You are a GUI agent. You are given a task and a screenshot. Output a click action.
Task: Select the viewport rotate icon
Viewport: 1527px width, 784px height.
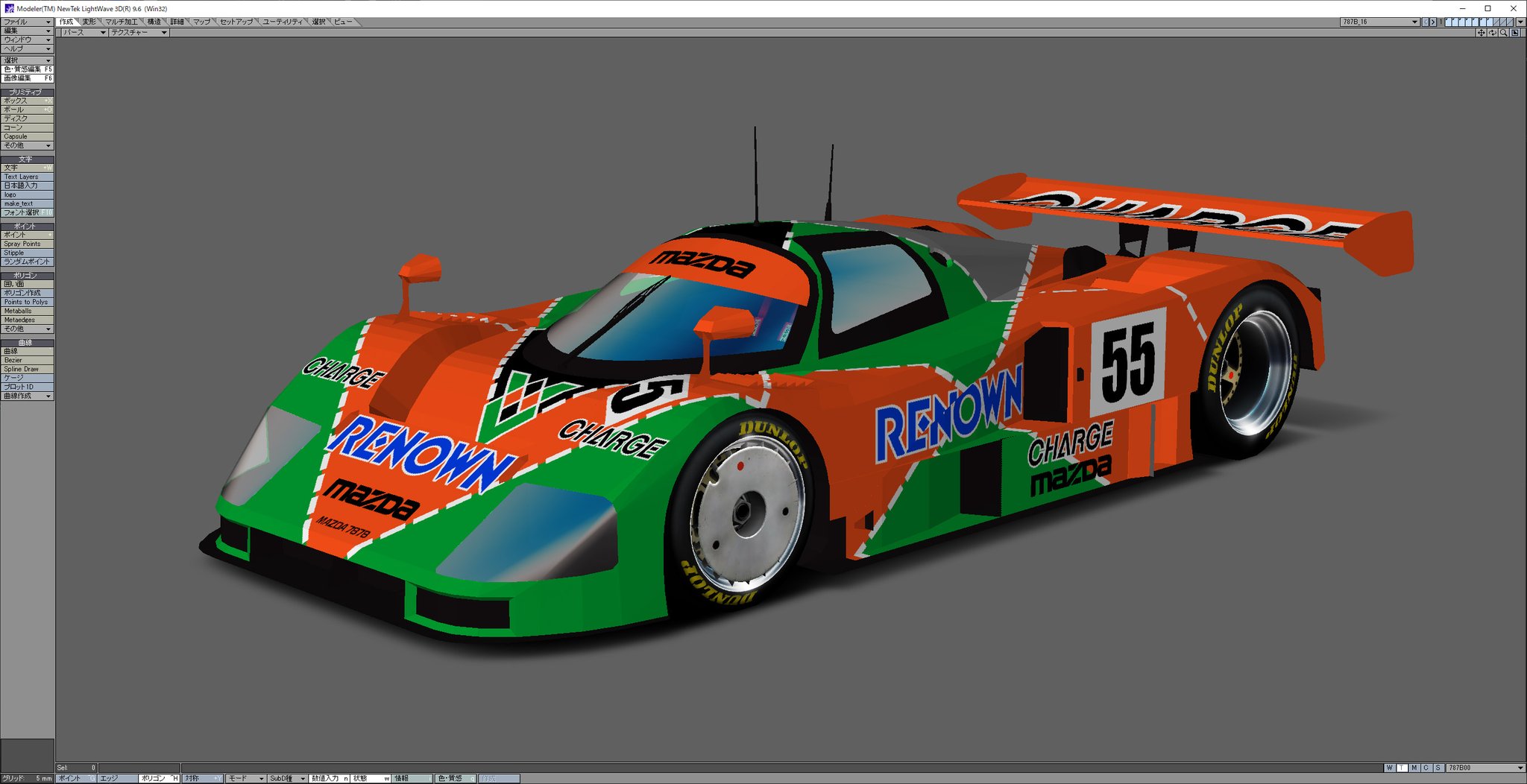1493,33
